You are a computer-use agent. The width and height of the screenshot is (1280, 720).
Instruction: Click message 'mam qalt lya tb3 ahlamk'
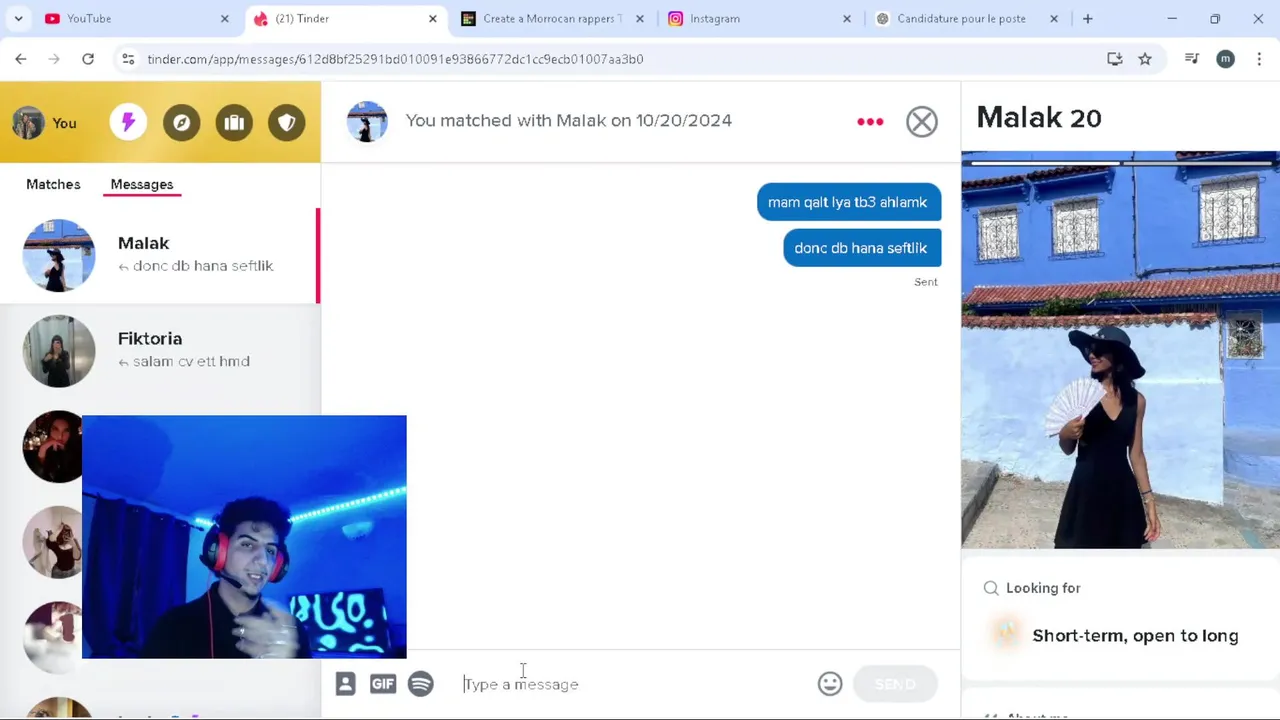click(x=848, y=202)
